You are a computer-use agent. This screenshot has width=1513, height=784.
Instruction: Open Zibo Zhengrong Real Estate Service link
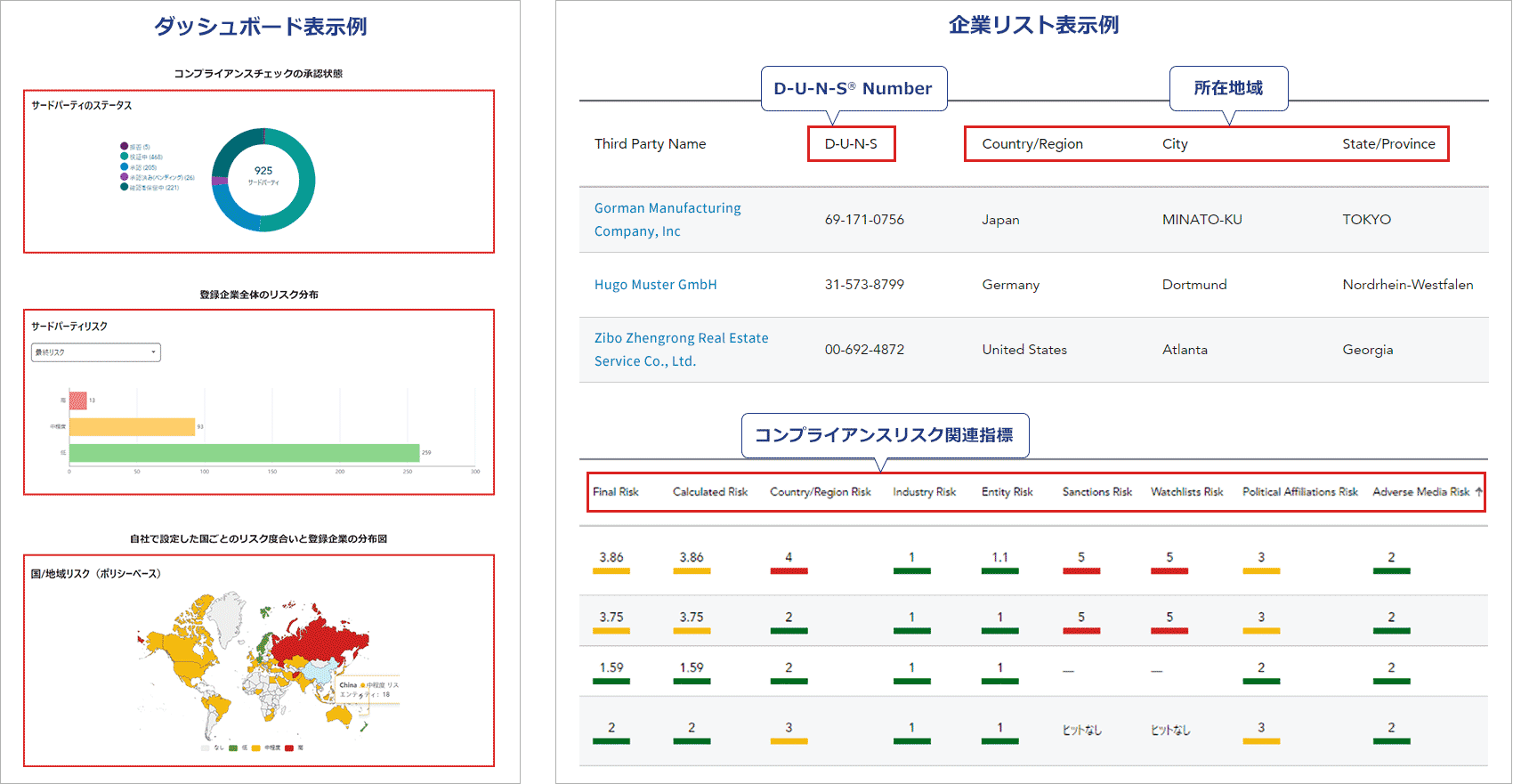coord(682,350)
